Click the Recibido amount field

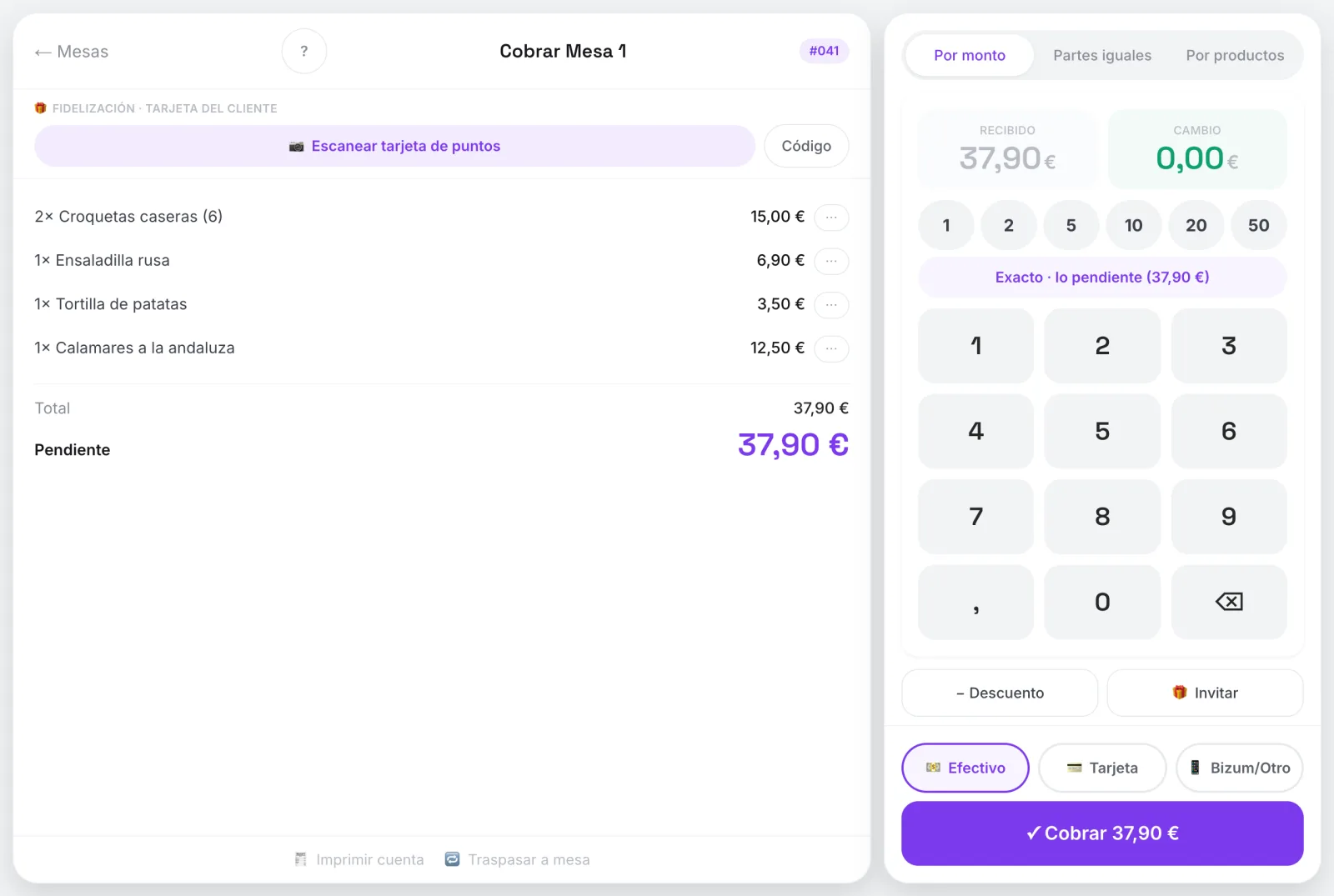pyautogui.click(x=1007, y=149)
